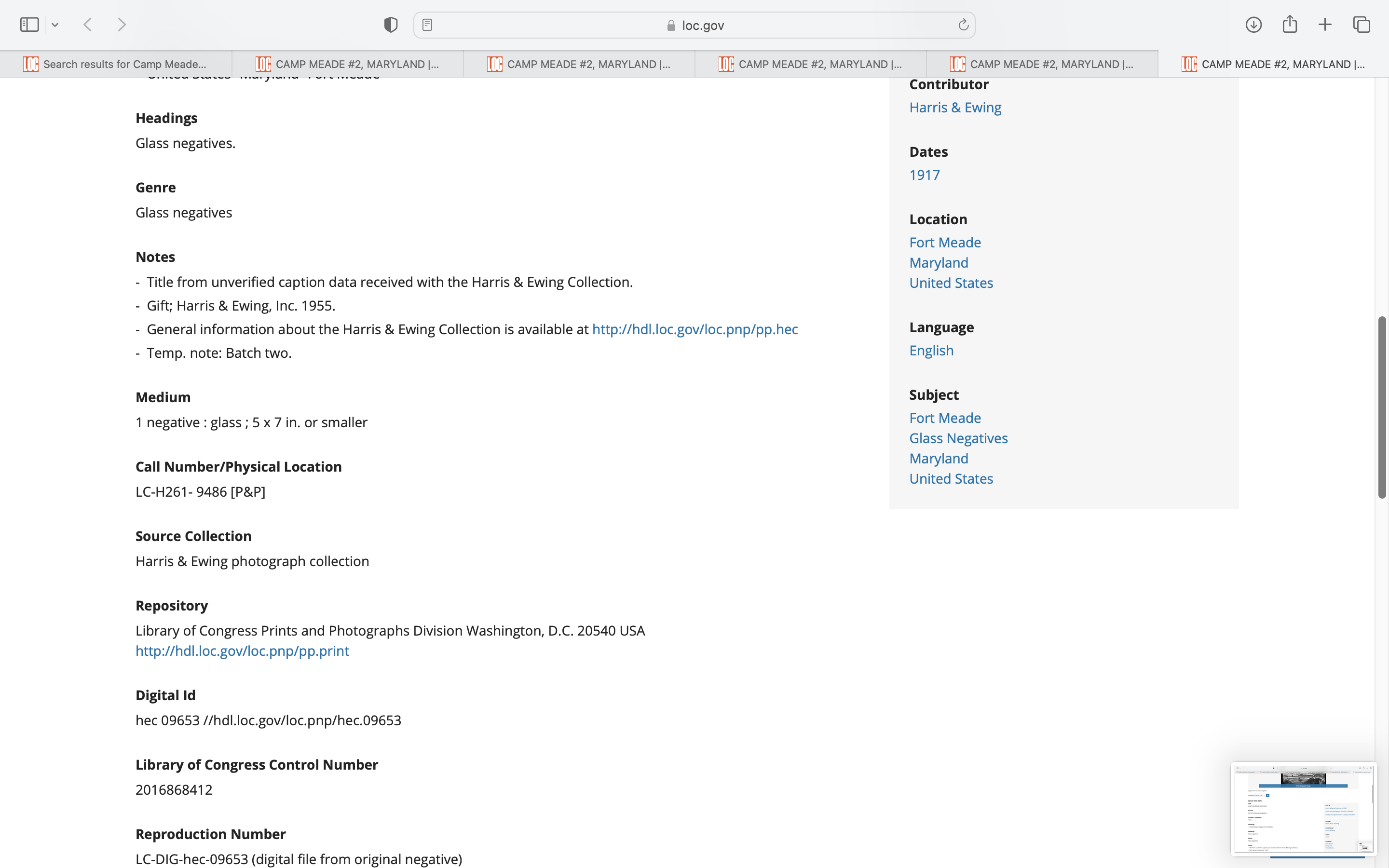The image size is (1389, 868).
Task: Click the loc.gov address bar
Action: pyautogui.click(x=694, y=25)
